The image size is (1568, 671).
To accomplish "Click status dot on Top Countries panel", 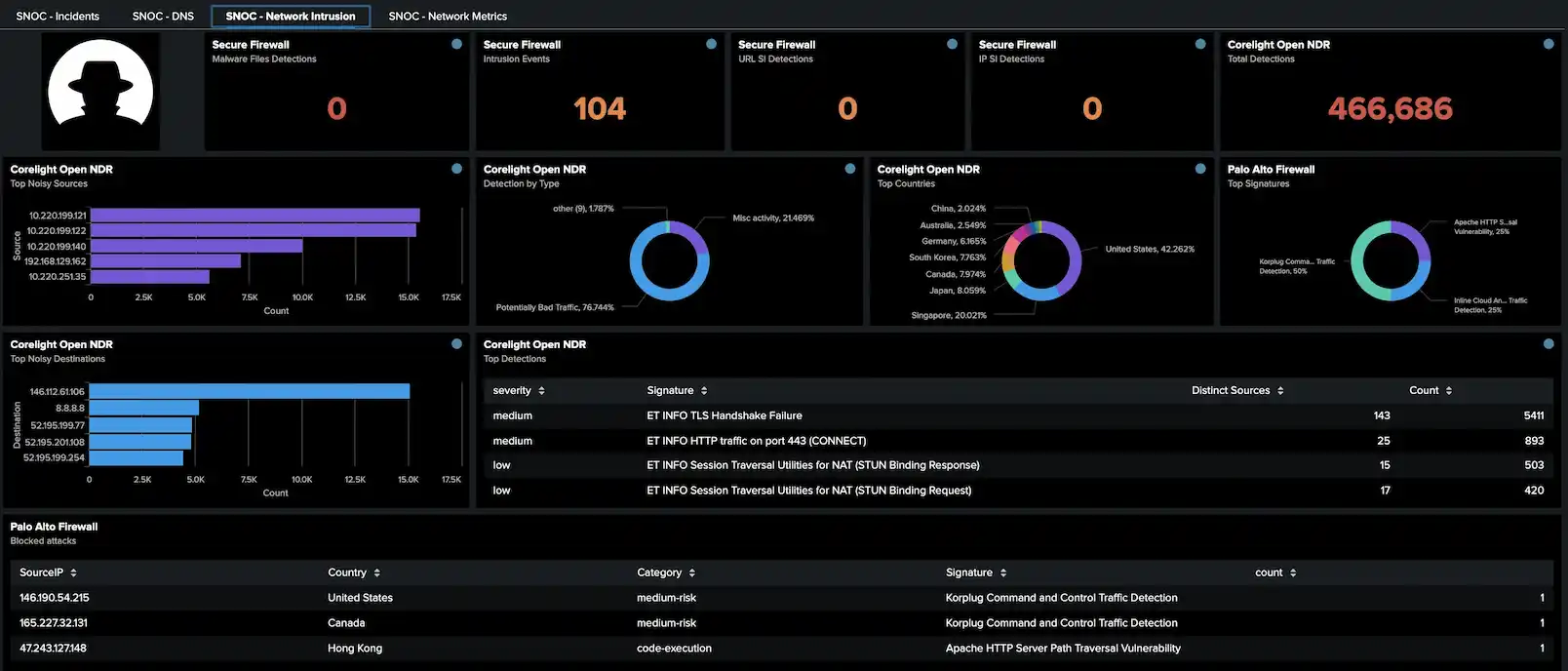I will coord(1200,169).
